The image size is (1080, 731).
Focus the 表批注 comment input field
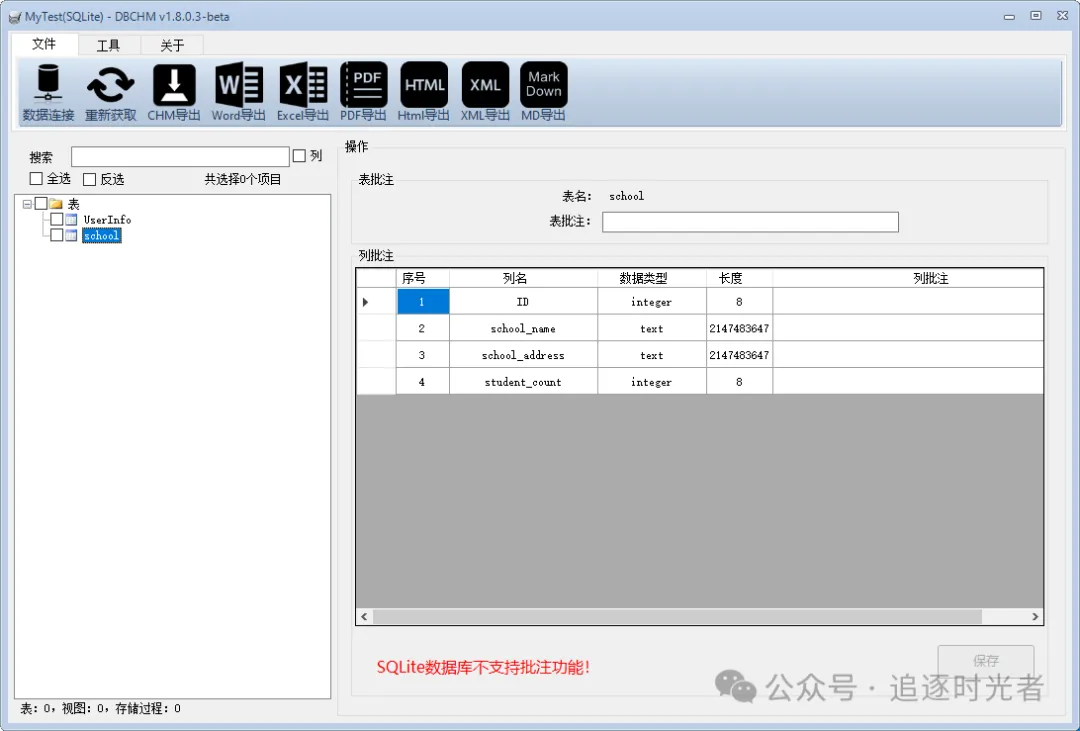(x=750, y=222)
